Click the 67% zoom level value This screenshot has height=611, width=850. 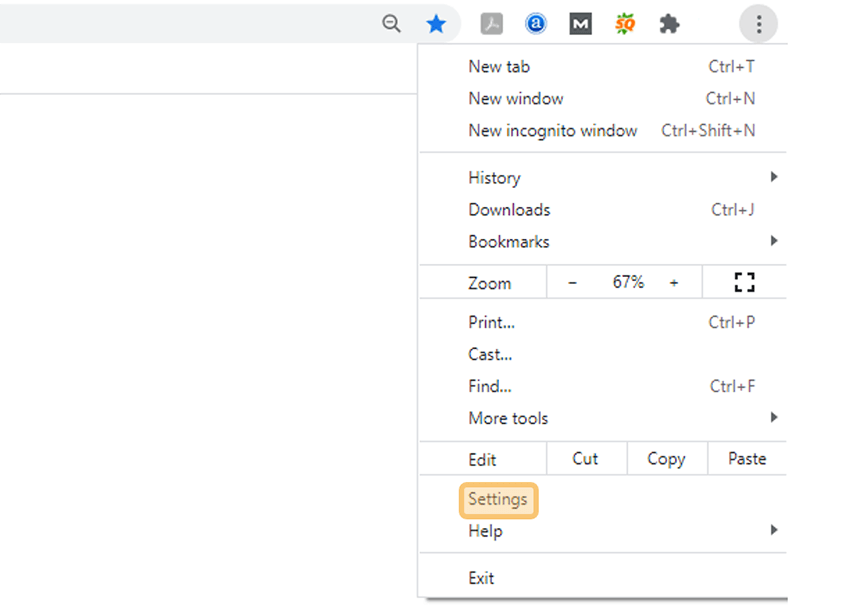[x=628, y=282]
